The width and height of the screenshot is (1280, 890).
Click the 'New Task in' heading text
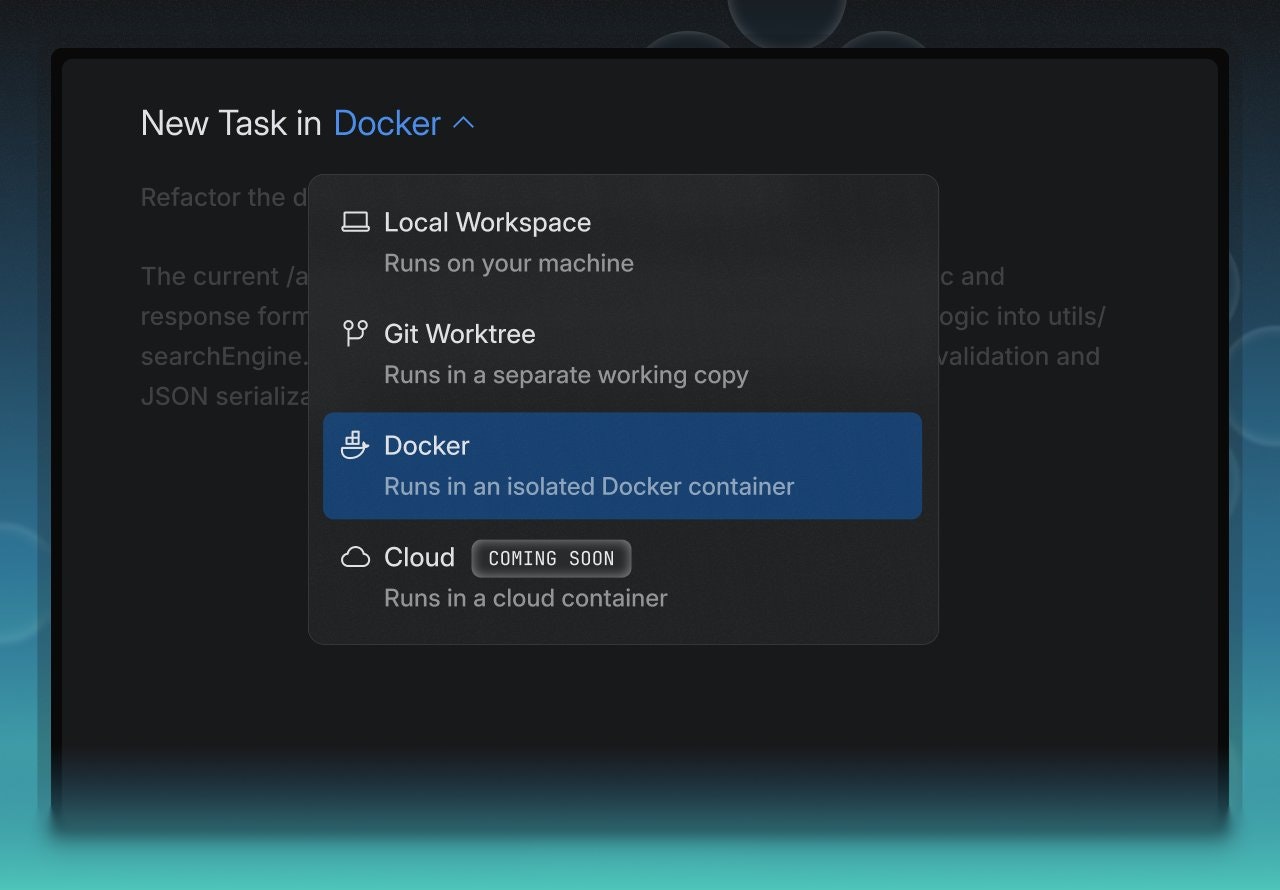coord(231,123)
